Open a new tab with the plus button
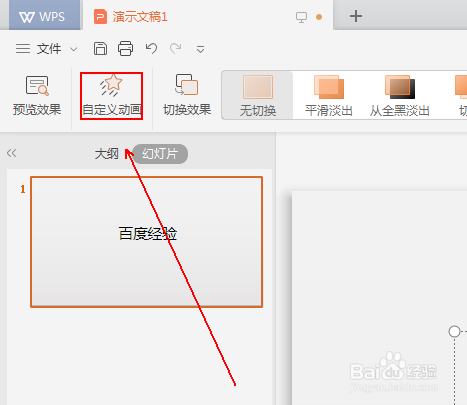 coord(356,16)
